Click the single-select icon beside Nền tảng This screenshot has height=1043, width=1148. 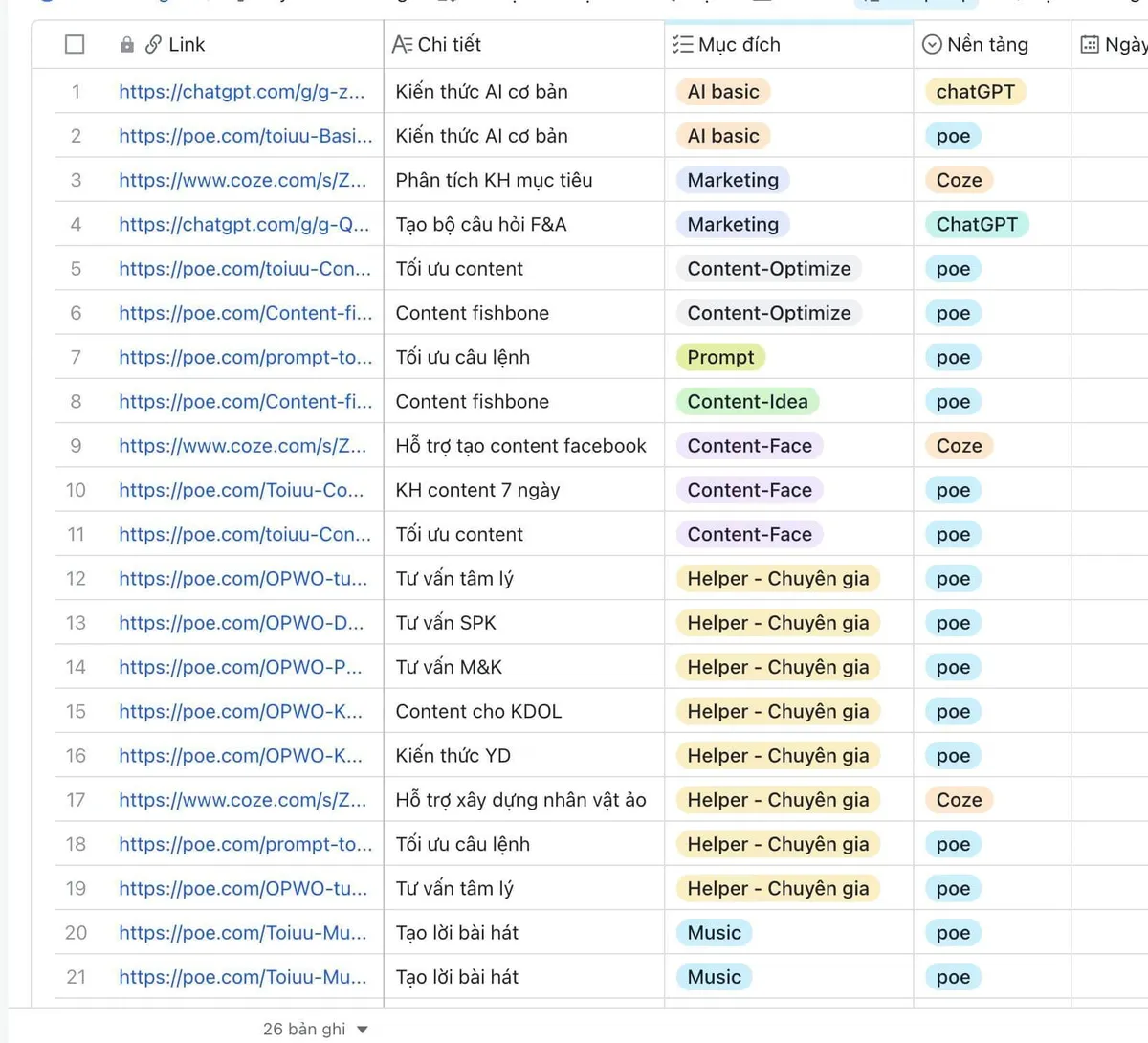coord(932,45)
